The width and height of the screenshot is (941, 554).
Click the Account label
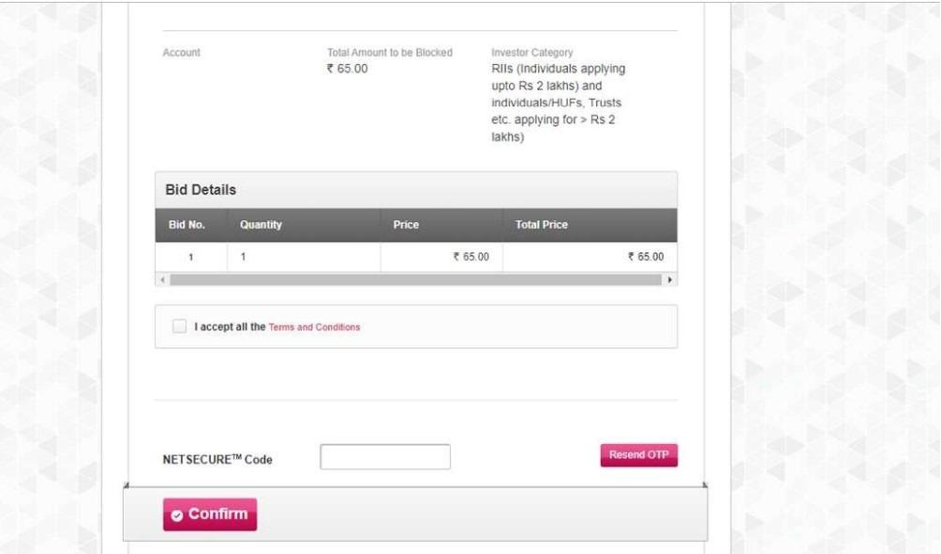tap(181, 52)
